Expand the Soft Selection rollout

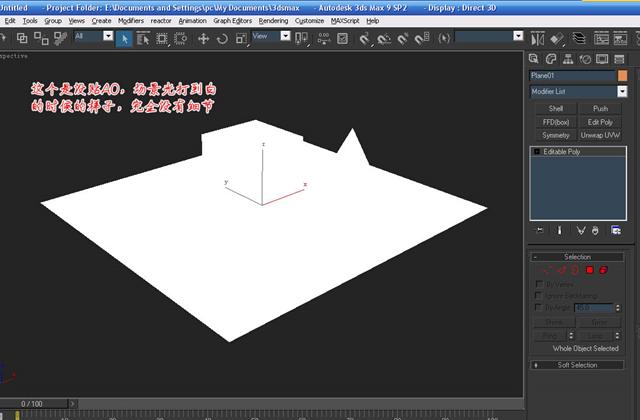point(577,365)
